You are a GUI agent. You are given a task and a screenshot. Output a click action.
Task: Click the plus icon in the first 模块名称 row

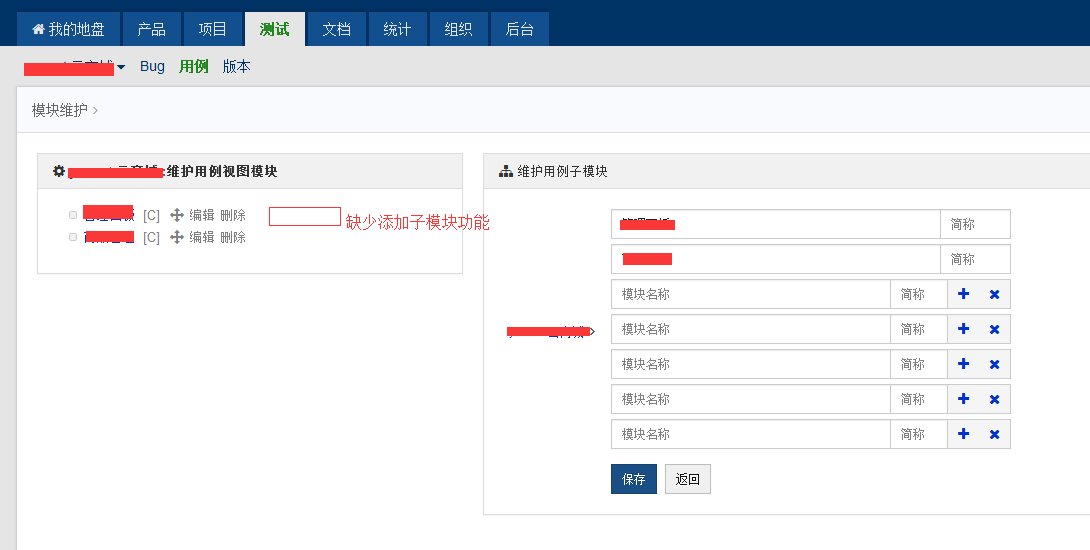963,294
